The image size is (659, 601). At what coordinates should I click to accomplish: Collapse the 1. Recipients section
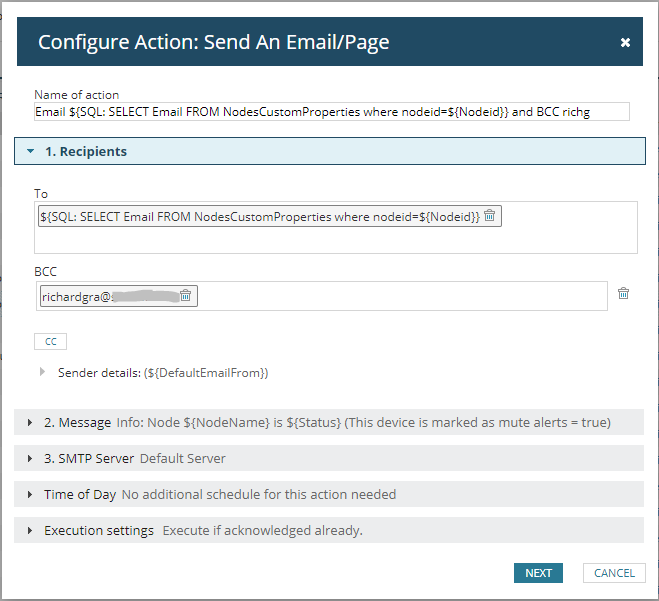click(x=31, y=152)
